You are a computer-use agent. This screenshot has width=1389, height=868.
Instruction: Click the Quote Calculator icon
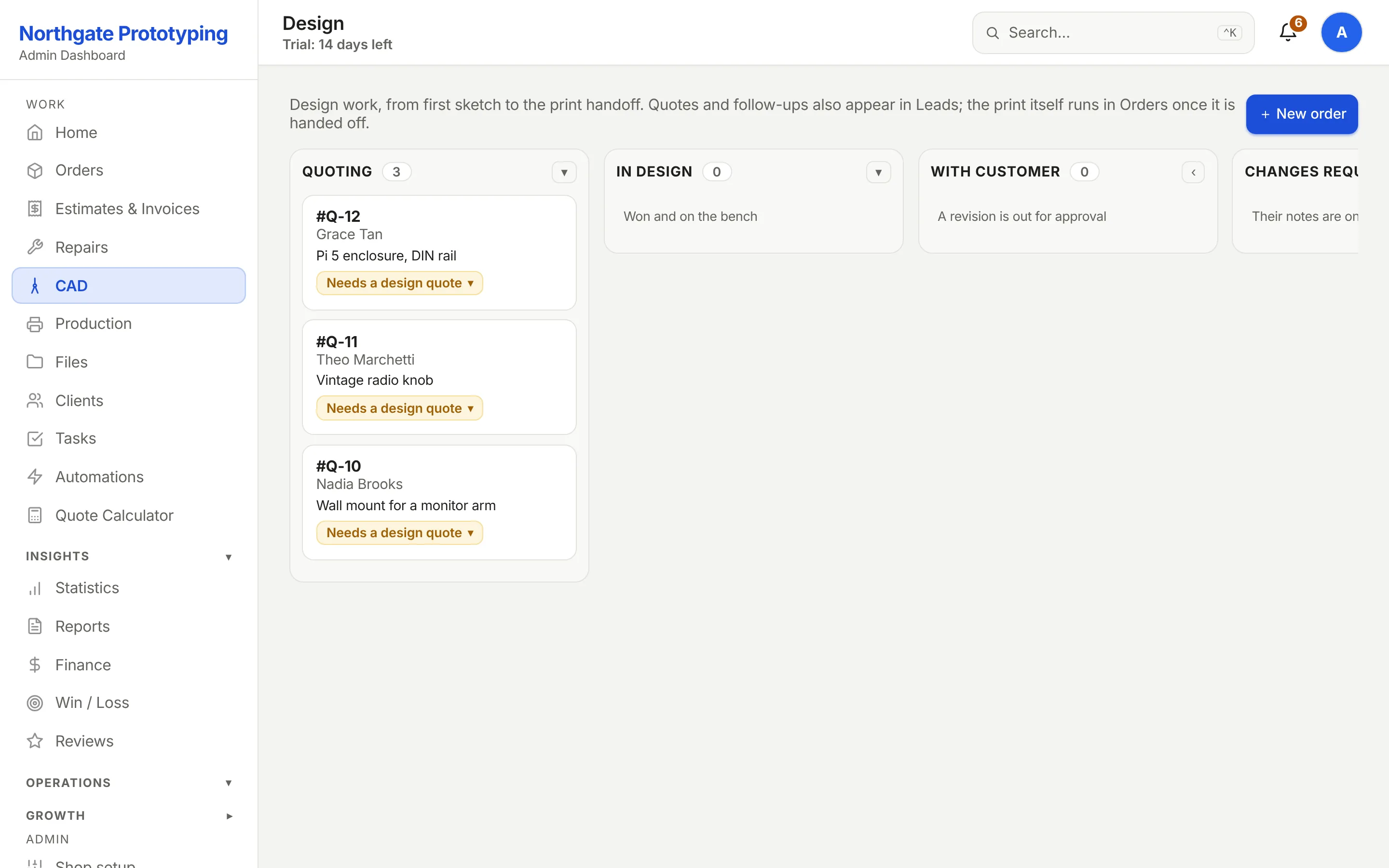(x=35, y=515)
